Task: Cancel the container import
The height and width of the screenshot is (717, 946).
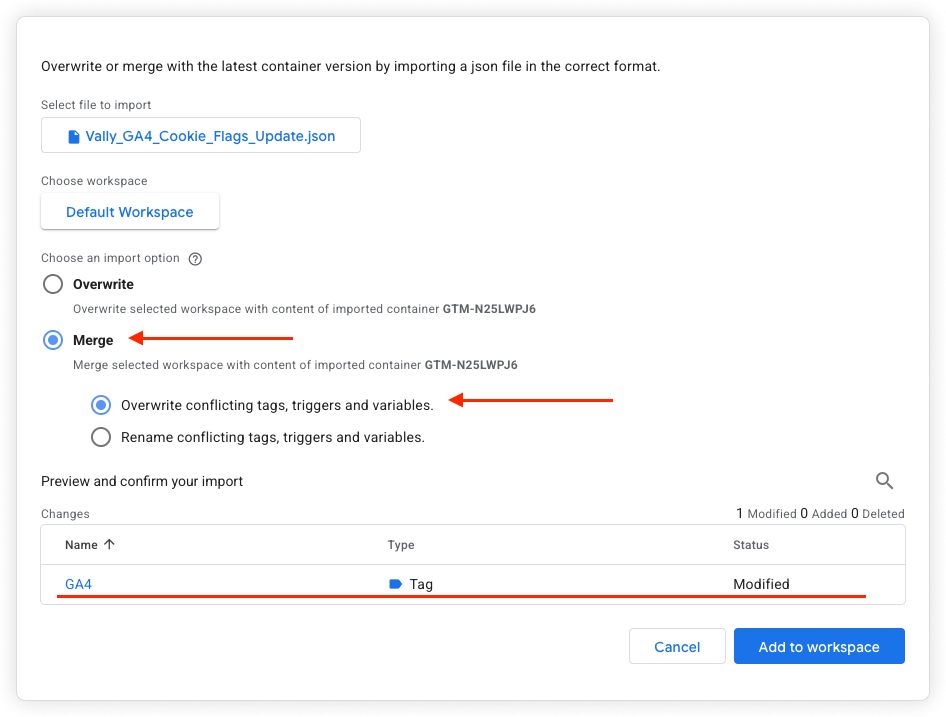Action: 677,646
